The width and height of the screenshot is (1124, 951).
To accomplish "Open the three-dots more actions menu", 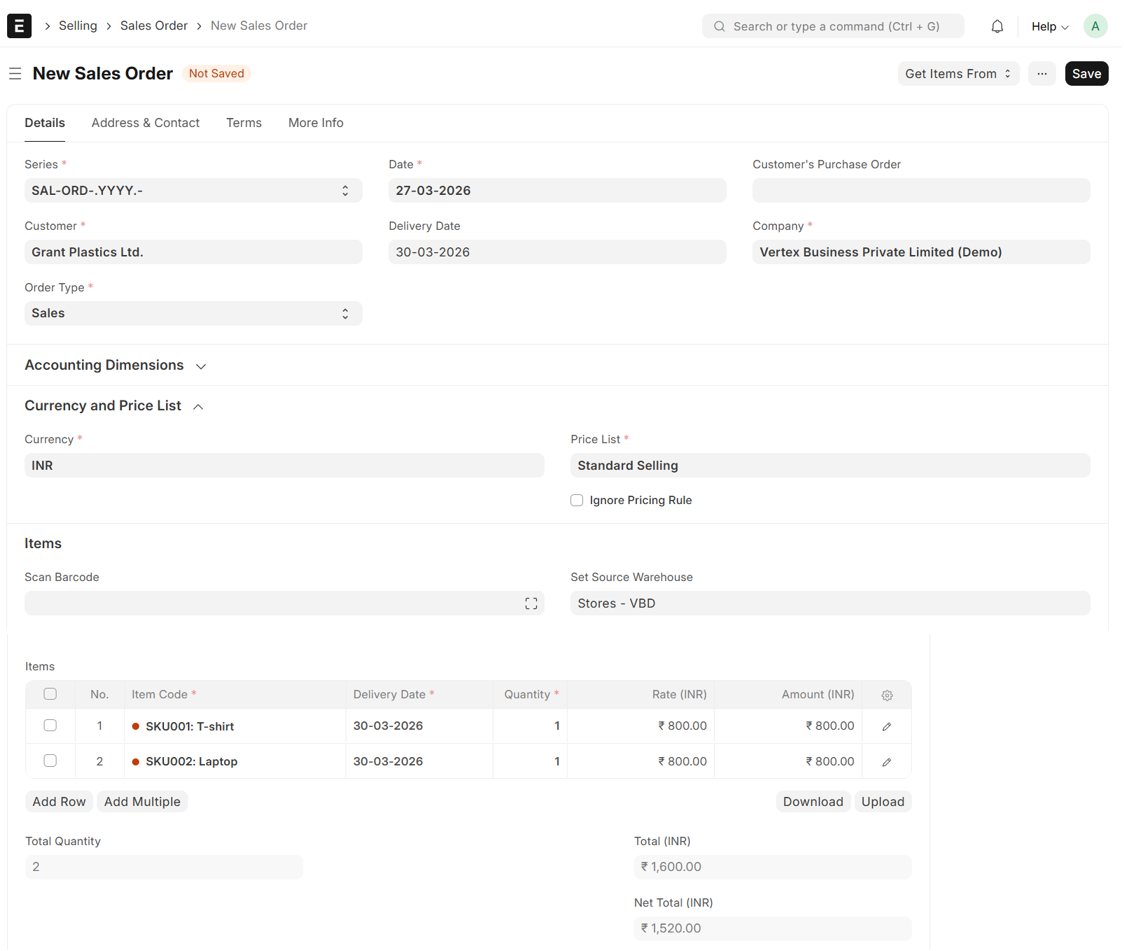I will click(x=1041, y=74).
